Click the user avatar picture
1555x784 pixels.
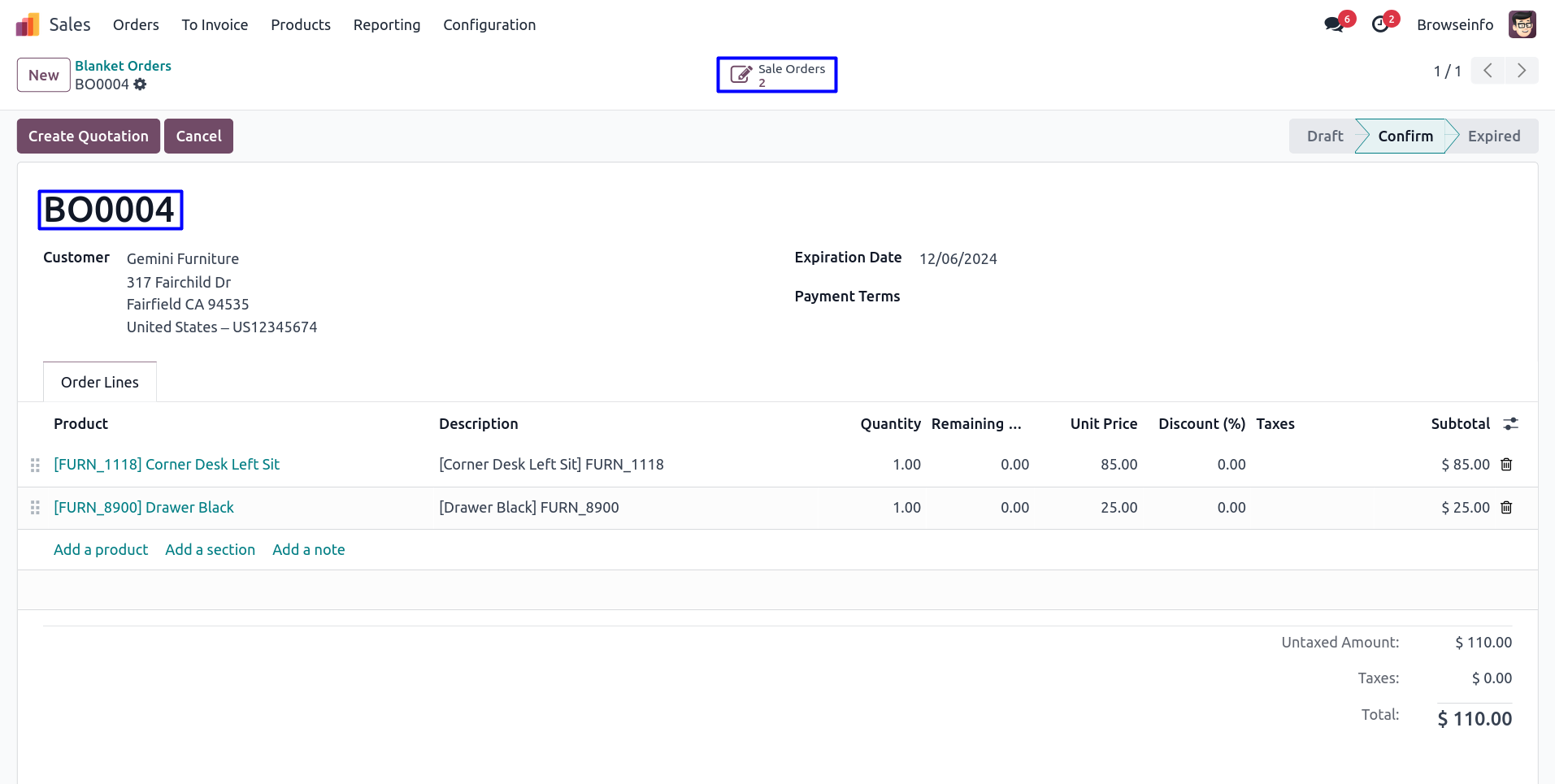pos(1522,24)
